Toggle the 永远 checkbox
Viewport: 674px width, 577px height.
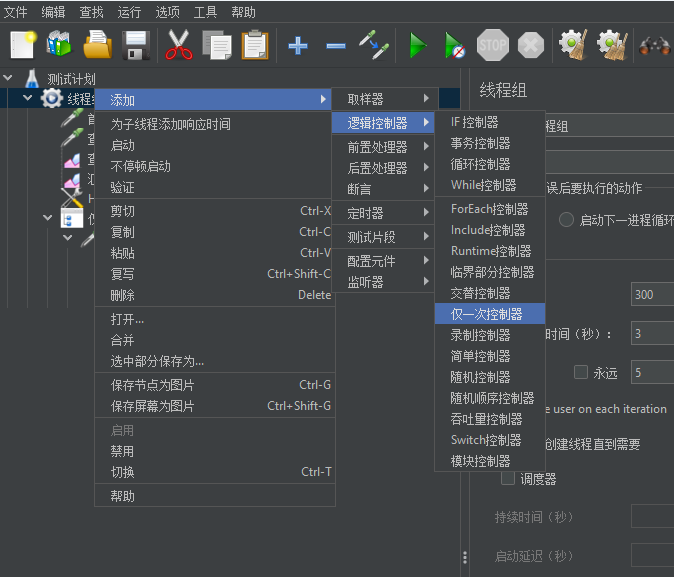point(581,373)
